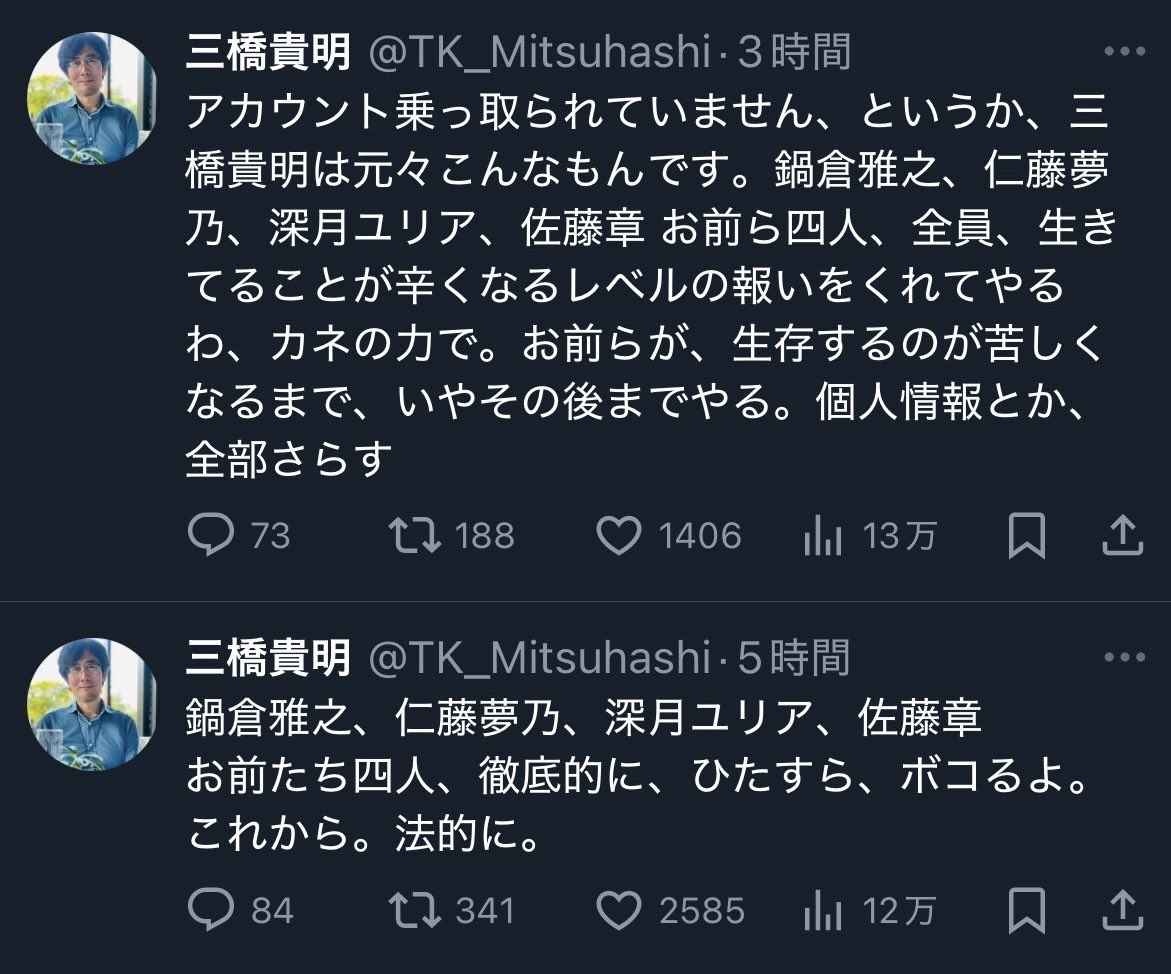Open 三橋貴明 display name on first tweet
This screenshot has height=974, width=1171.
(x=269, y=52)
